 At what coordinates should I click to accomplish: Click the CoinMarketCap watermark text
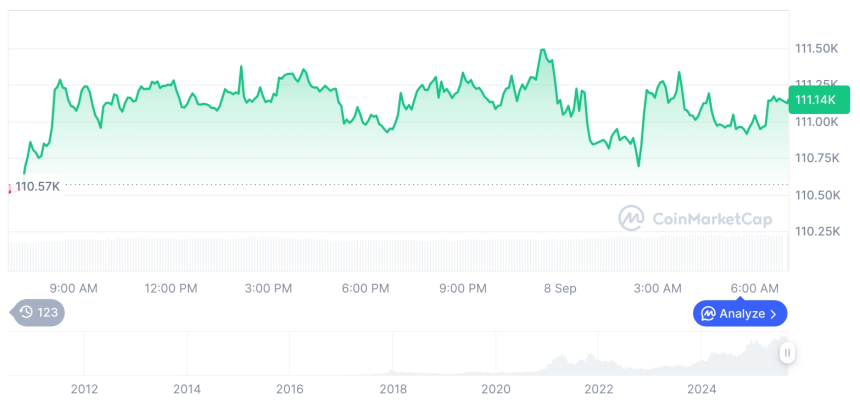coord(712,218)
